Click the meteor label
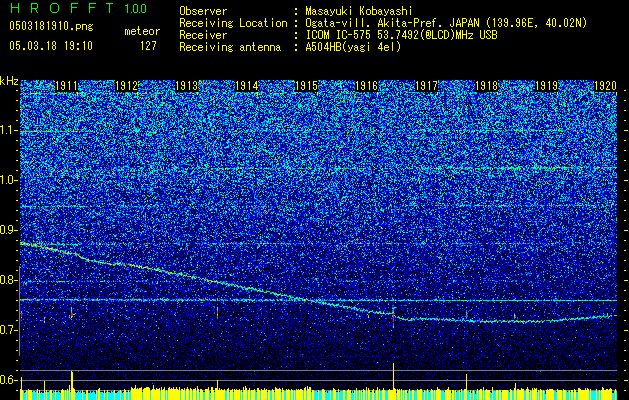 pos(142,31)
